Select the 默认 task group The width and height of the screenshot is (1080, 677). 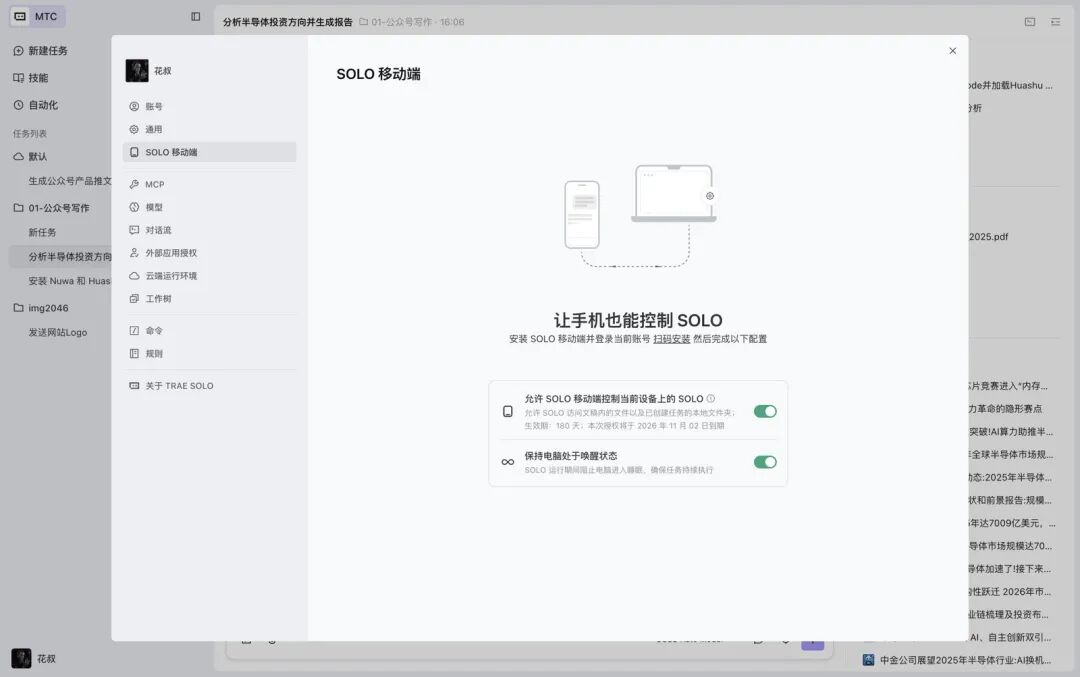click(30, 156)
